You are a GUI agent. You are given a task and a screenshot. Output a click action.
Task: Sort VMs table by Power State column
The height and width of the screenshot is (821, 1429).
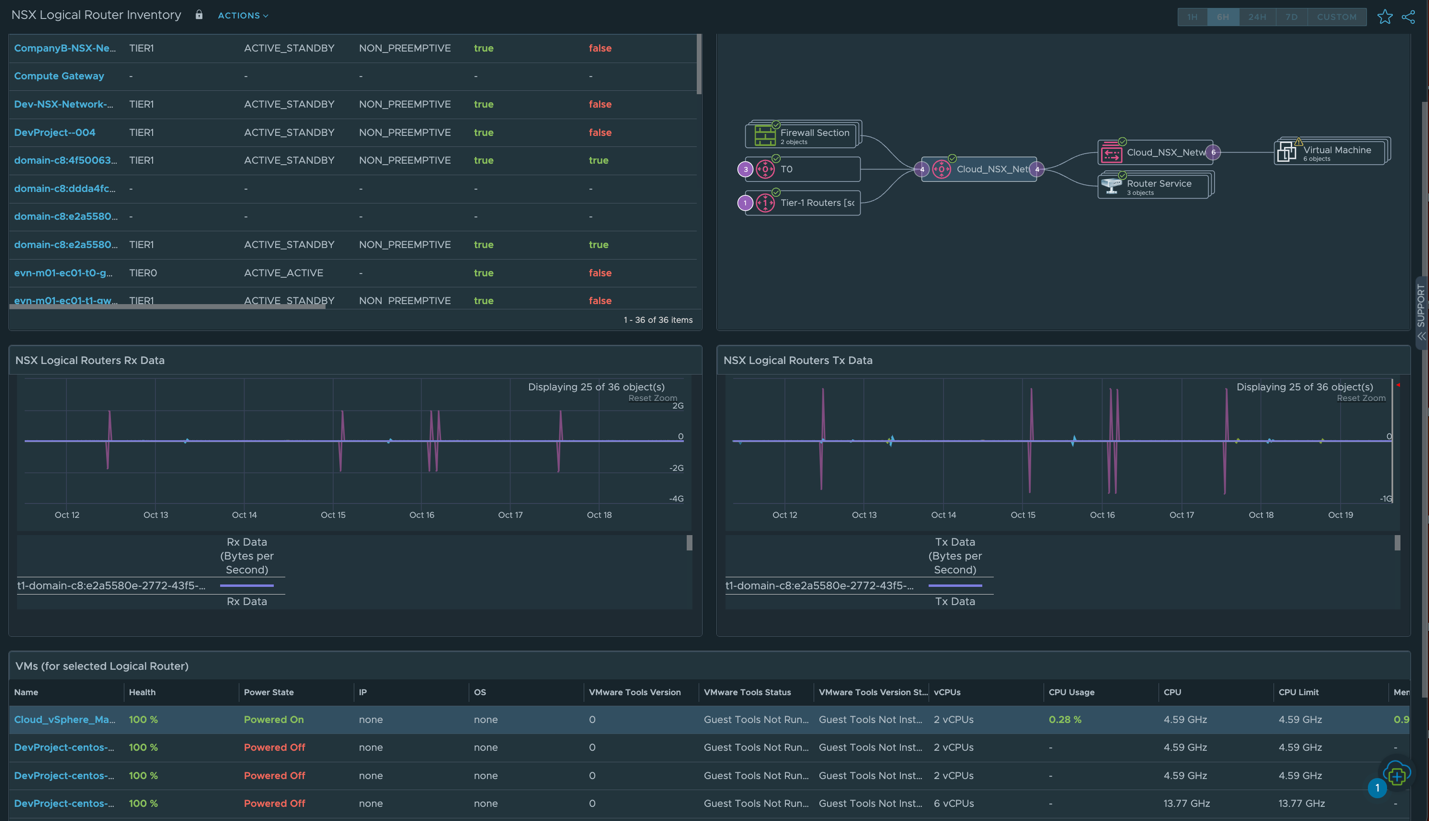point(269,692)
